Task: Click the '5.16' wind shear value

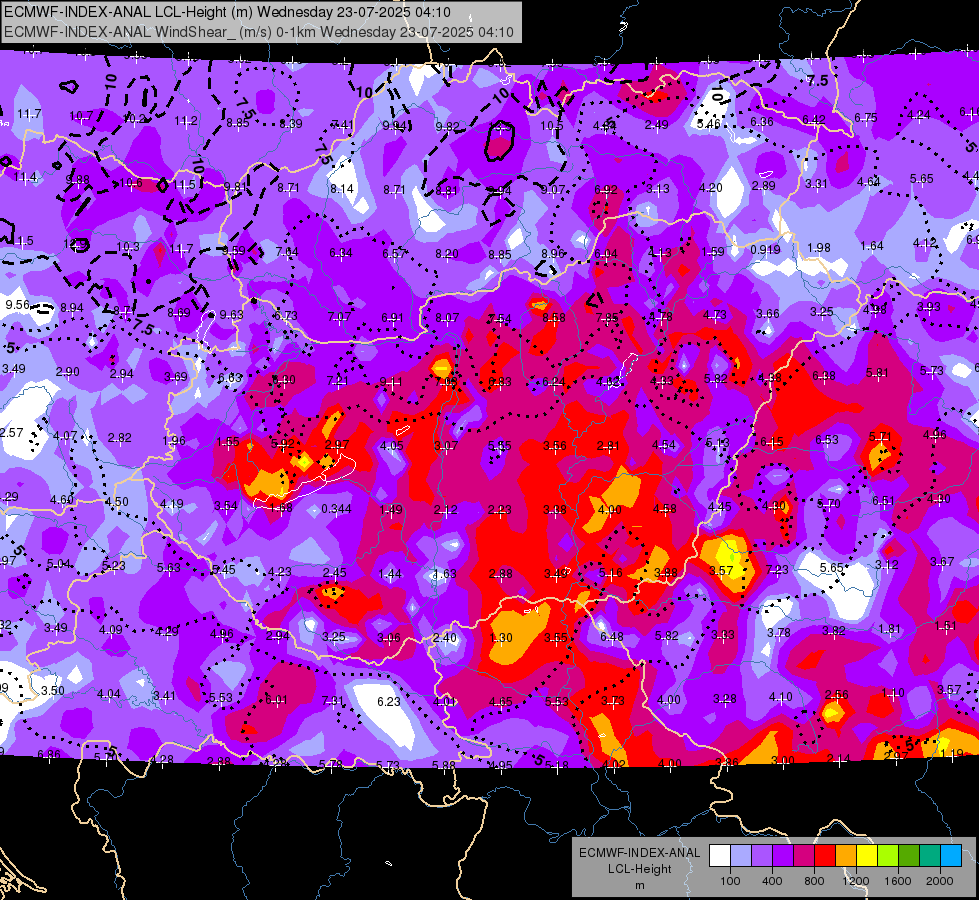Action: 611,573
